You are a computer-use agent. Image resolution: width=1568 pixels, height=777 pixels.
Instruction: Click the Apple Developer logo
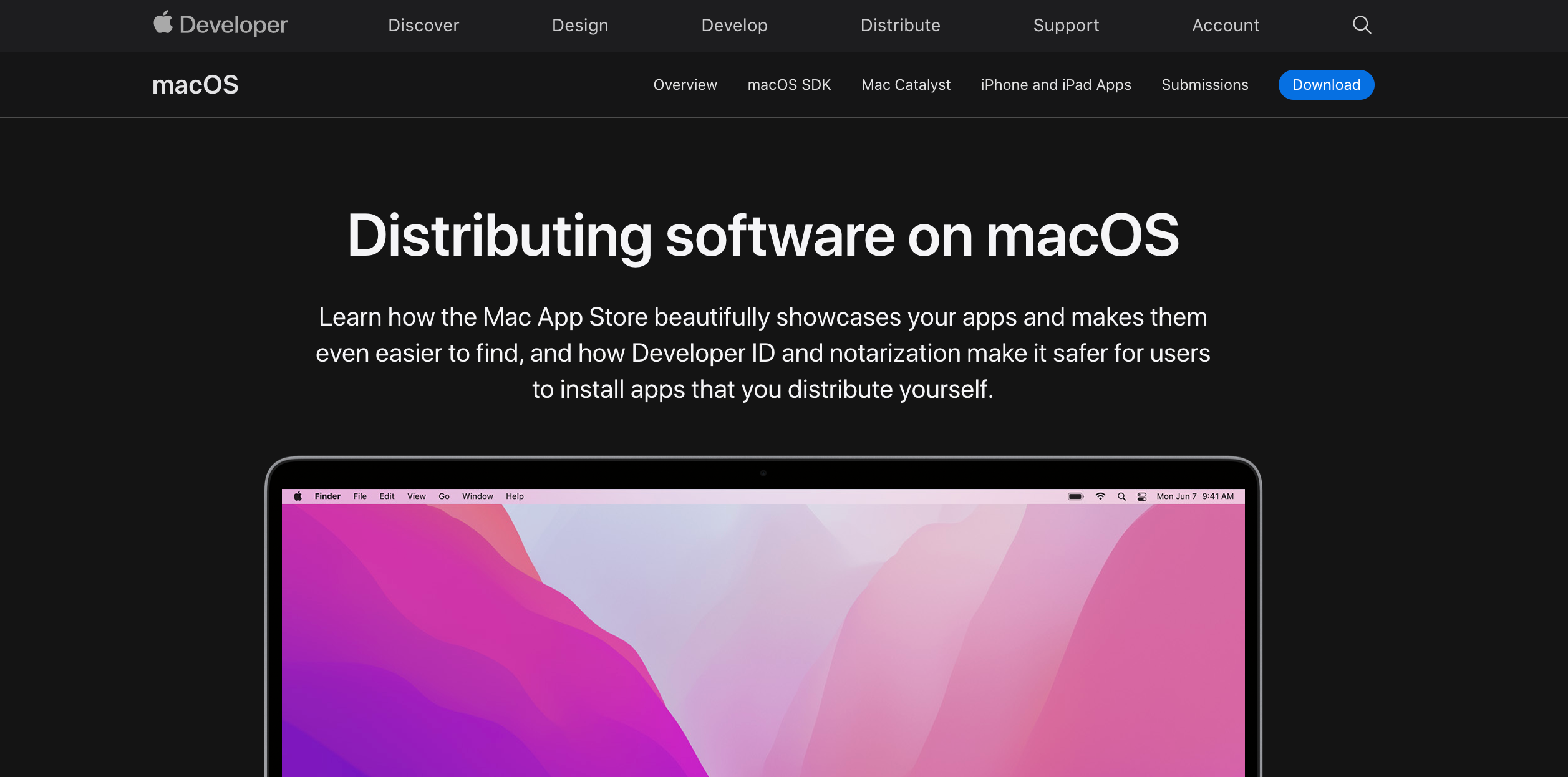220,25
